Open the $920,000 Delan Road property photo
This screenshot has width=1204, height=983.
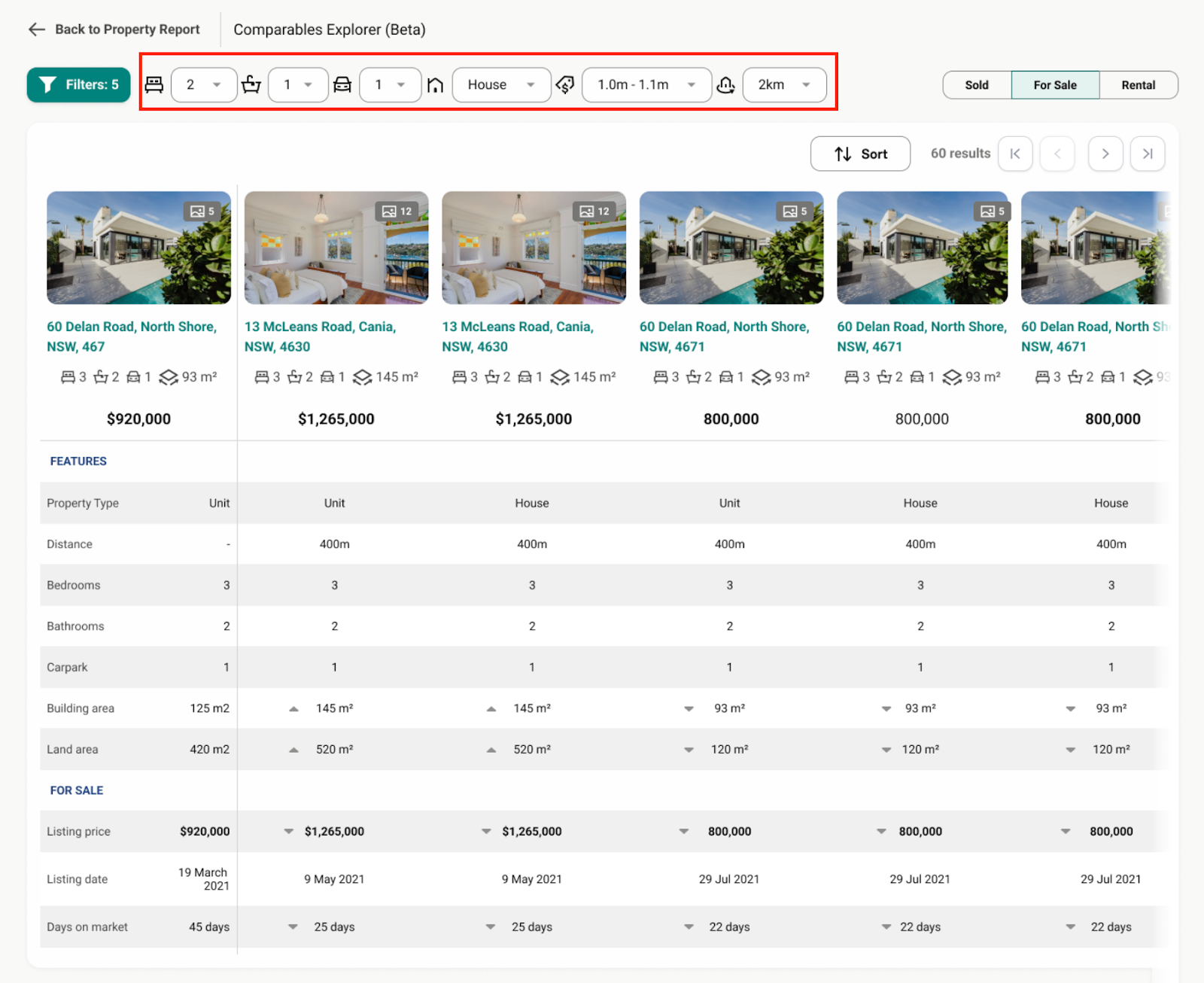pos(138,248)
